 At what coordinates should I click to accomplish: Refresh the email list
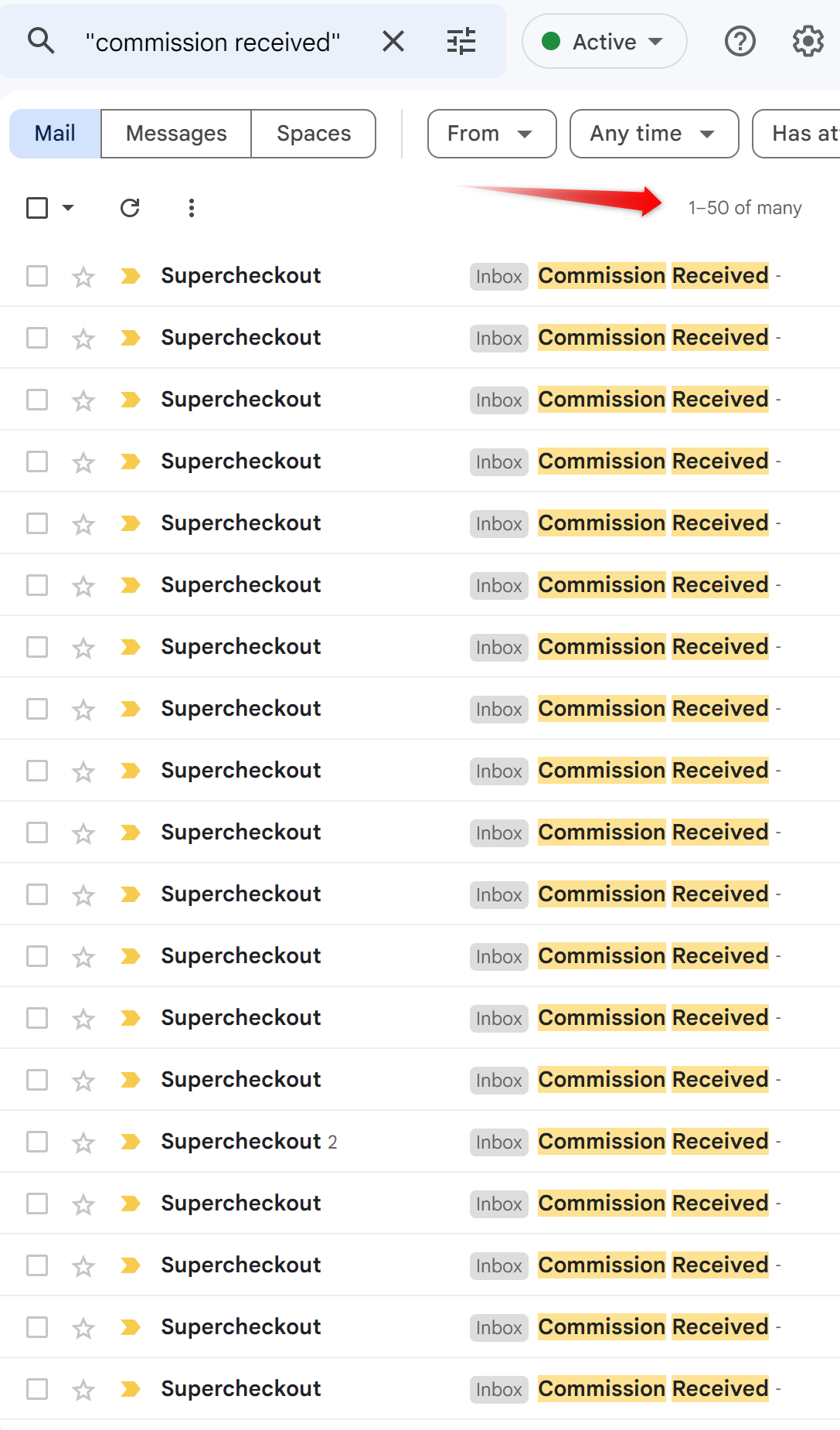pyautogui.click(x=130, y=207)
